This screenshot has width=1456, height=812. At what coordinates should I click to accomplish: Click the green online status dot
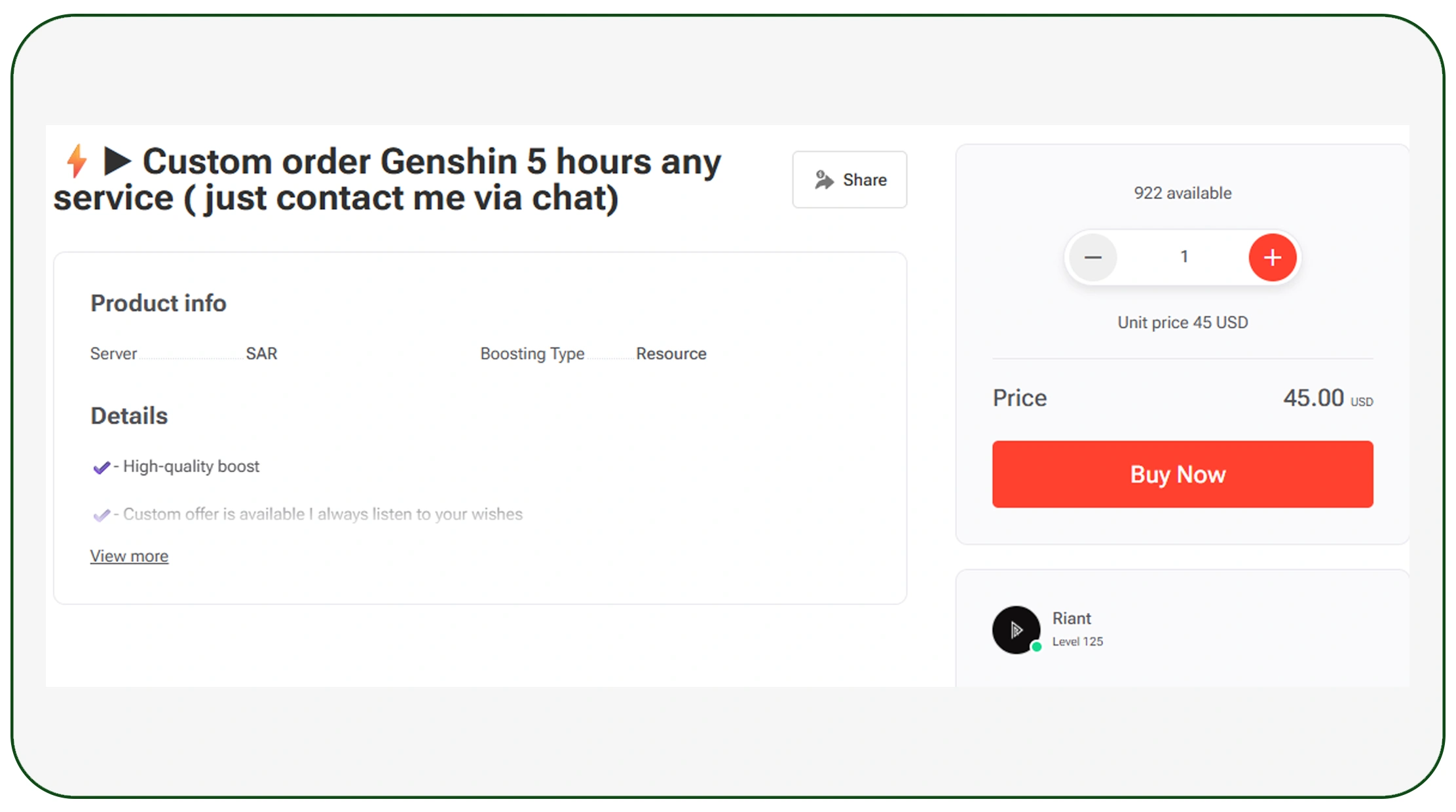coord(1036,647)
